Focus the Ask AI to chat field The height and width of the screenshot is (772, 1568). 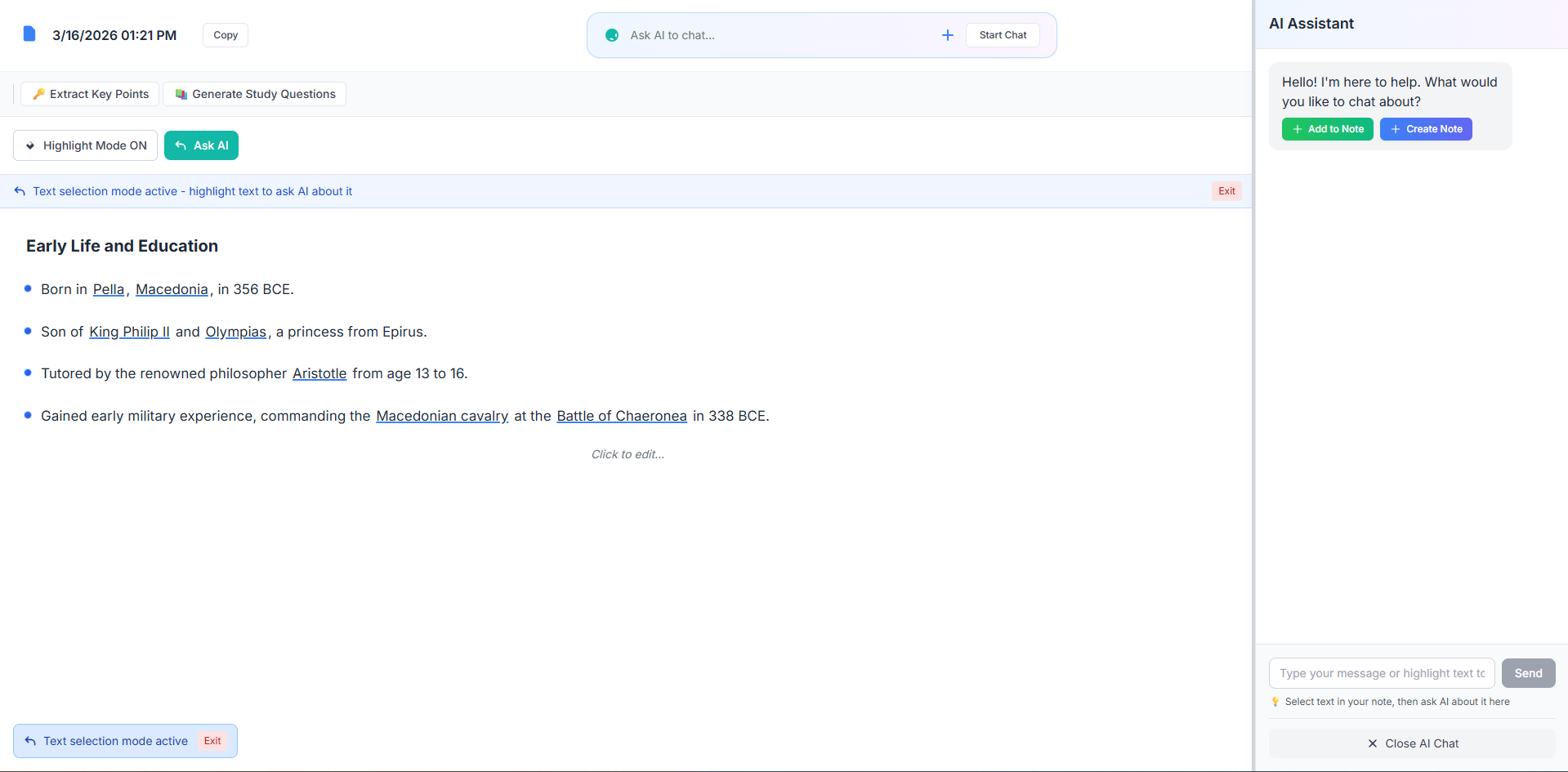780,35
